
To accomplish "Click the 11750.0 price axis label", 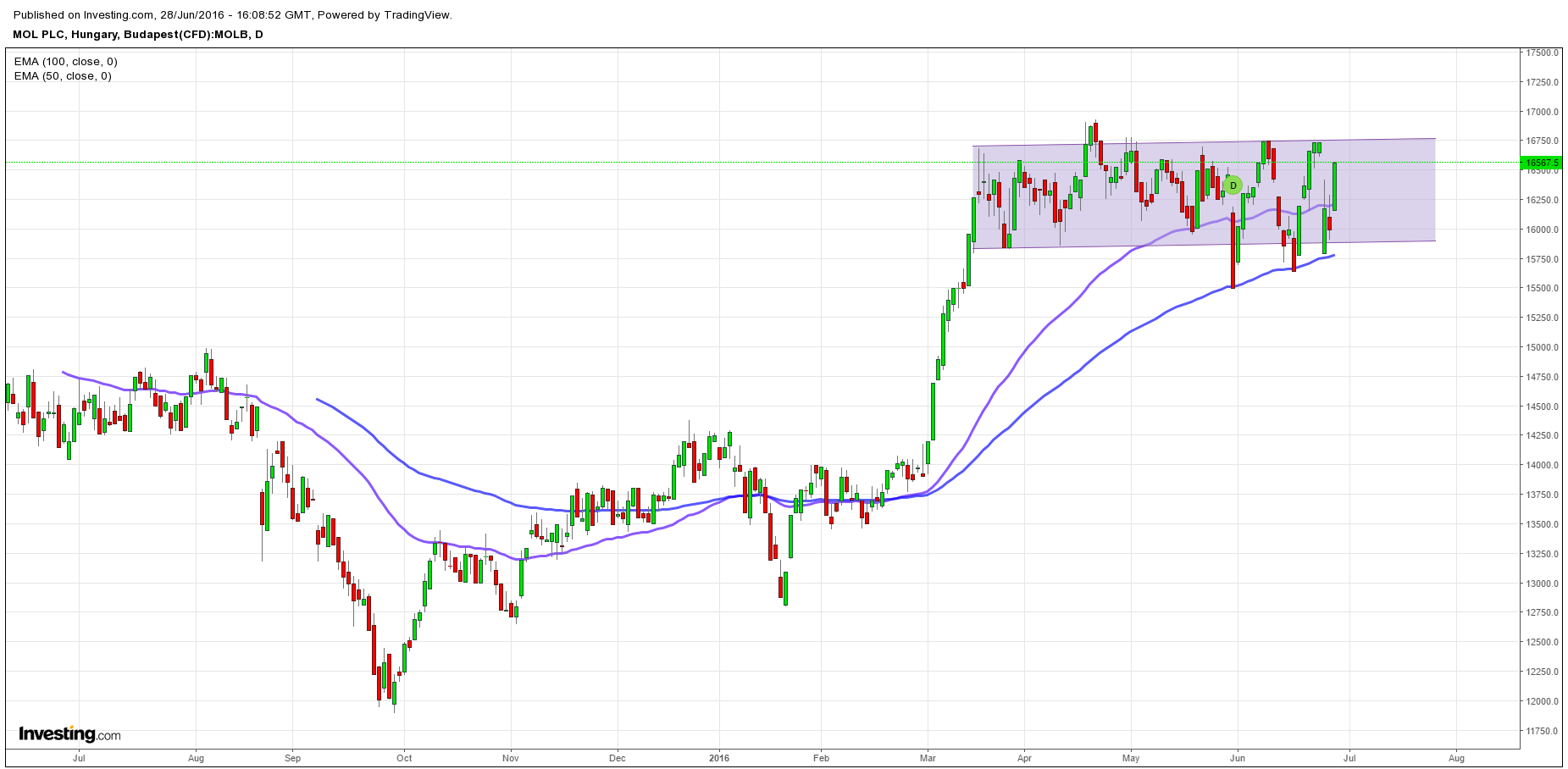I will click(1542, 731).
